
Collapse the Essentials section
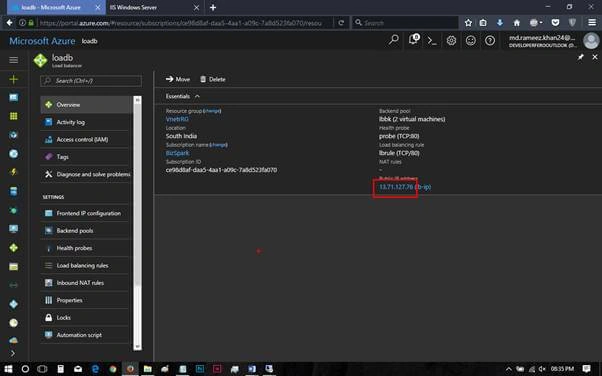click(x=183, y=96)
